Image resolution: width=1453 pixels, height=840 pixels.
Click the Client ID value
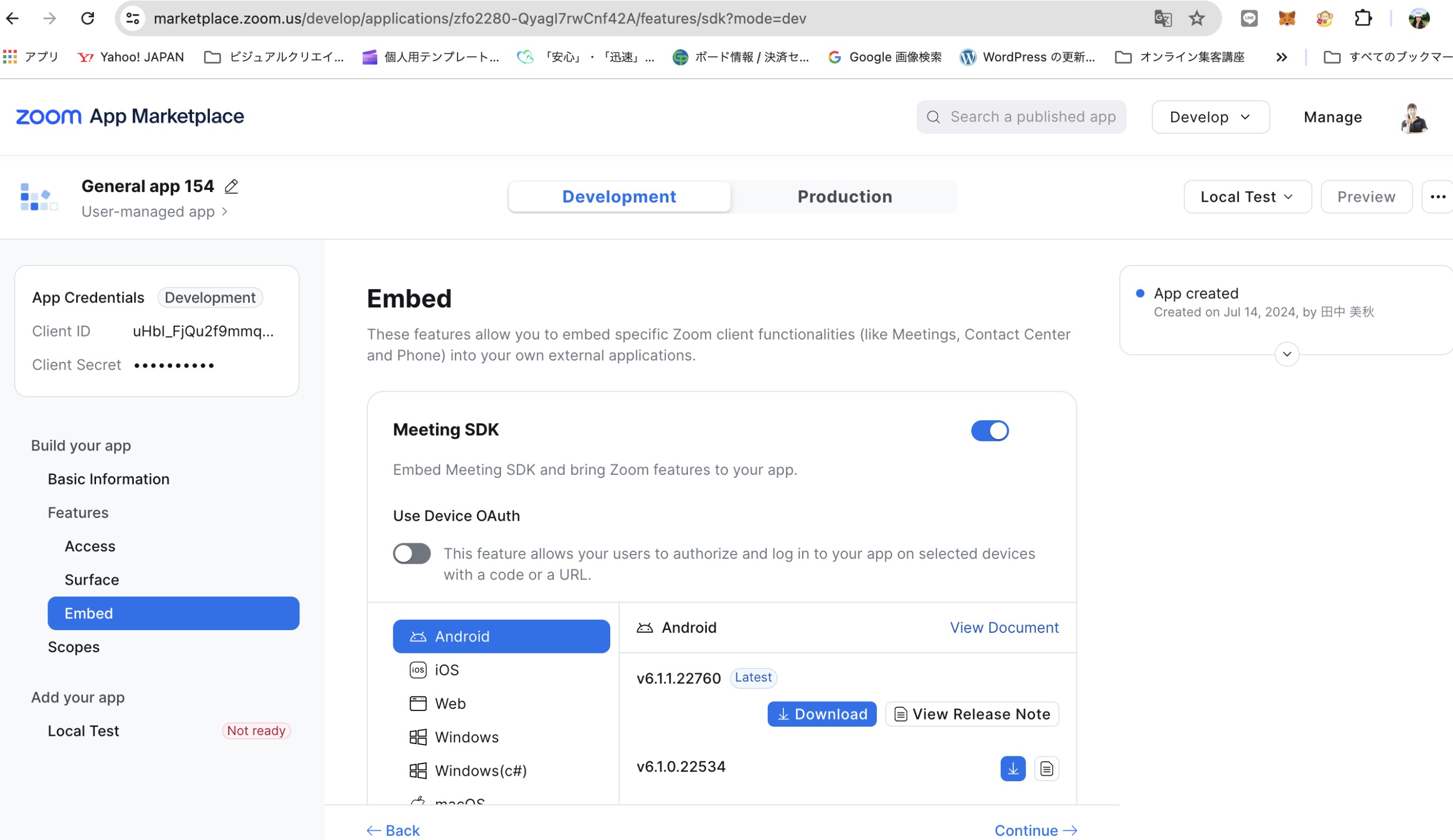(x=203, y=331)
